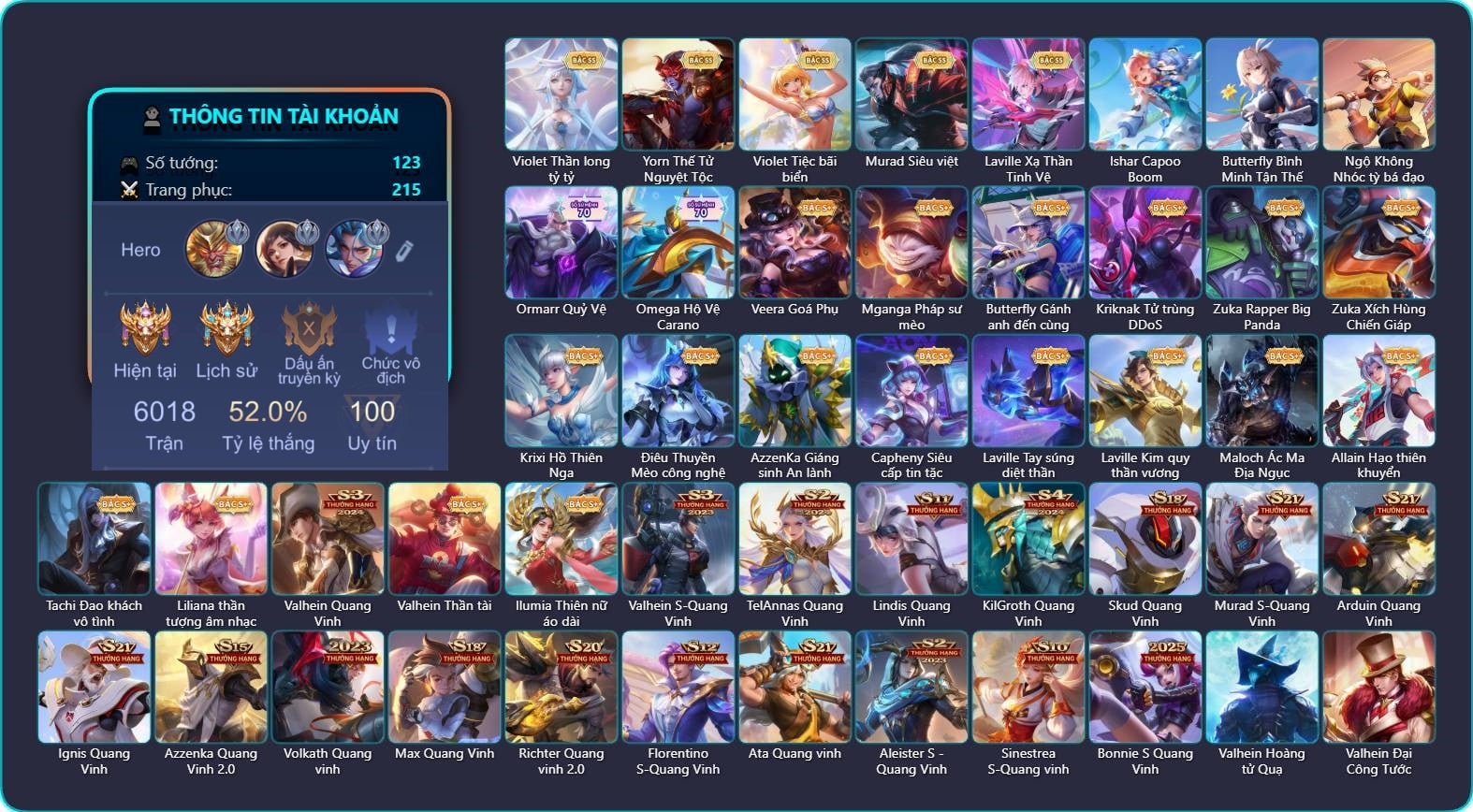This screenshot has width=1473, height=812.
Task: Click the pencil edit icon beside Hero avatars
Action: [403, 251]
